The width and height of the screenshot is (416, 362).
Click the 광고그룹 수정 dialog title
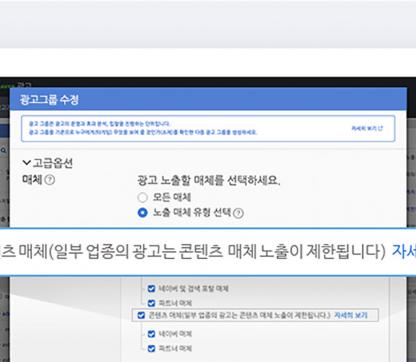(49, 99)
